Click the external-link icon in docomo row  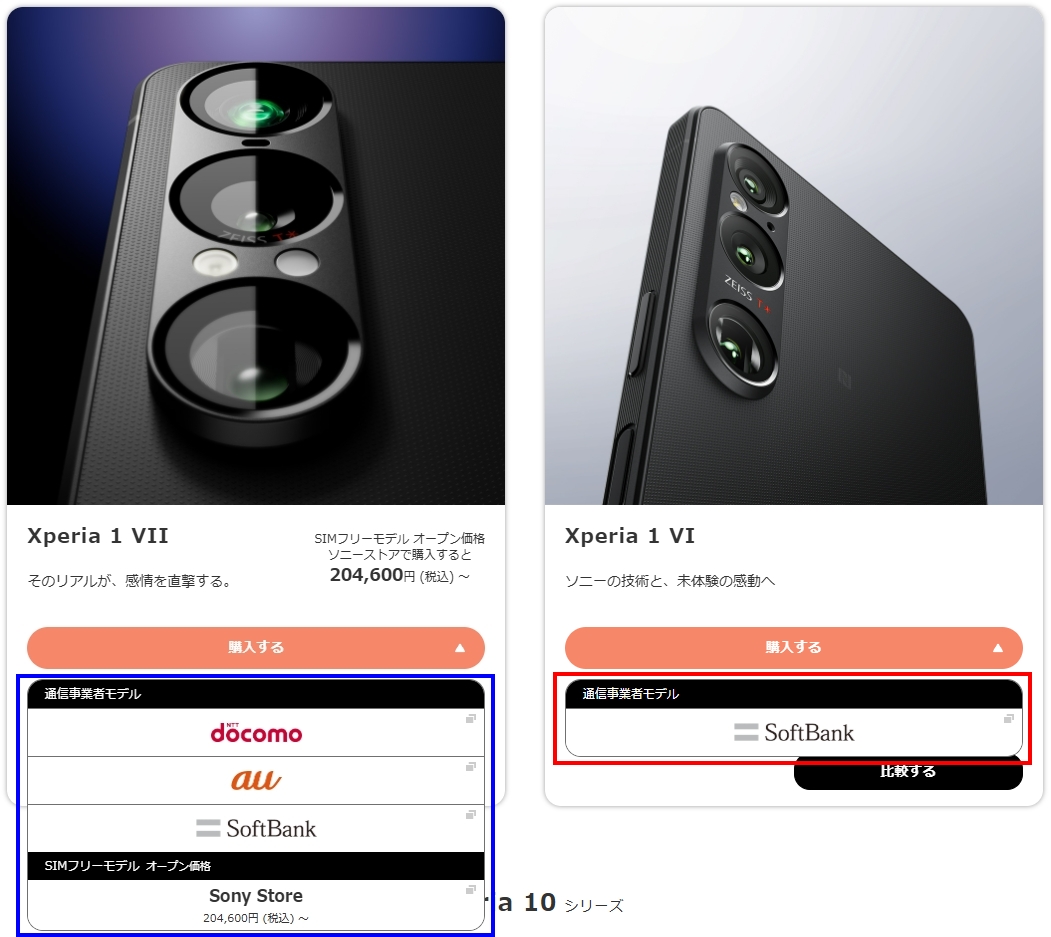pos(471,719)
